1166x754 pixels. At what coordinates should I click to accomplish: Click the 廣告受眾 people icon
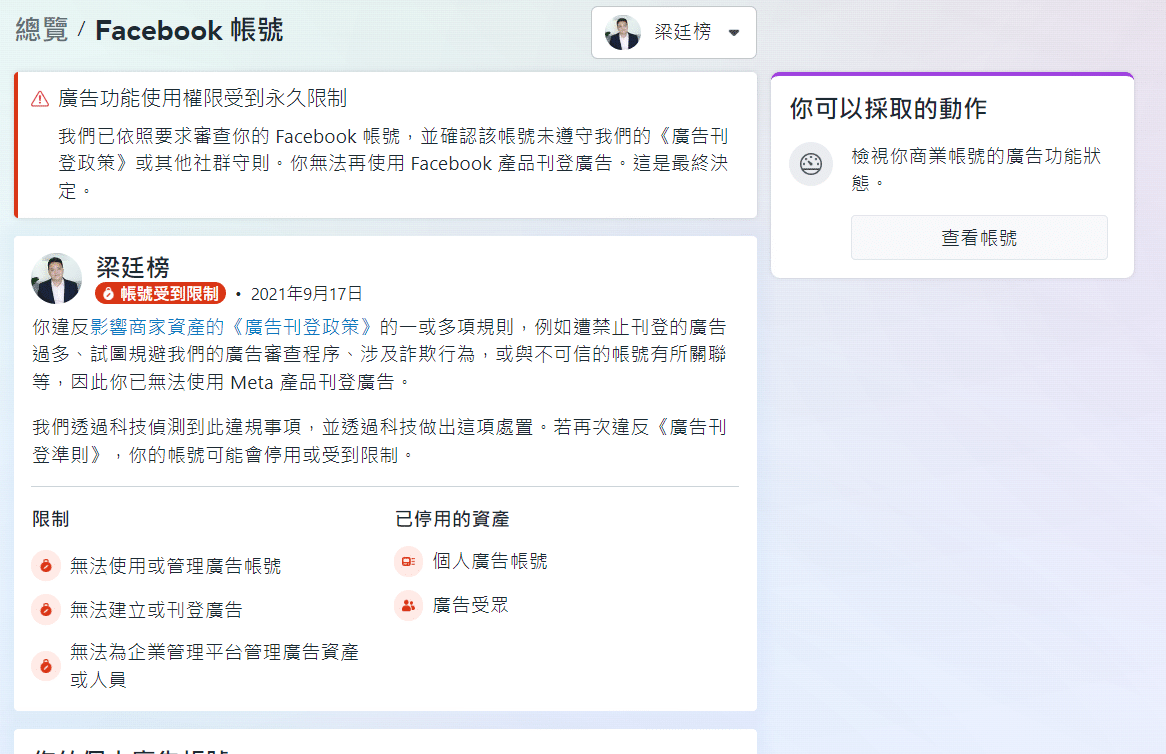pos(408,605)
